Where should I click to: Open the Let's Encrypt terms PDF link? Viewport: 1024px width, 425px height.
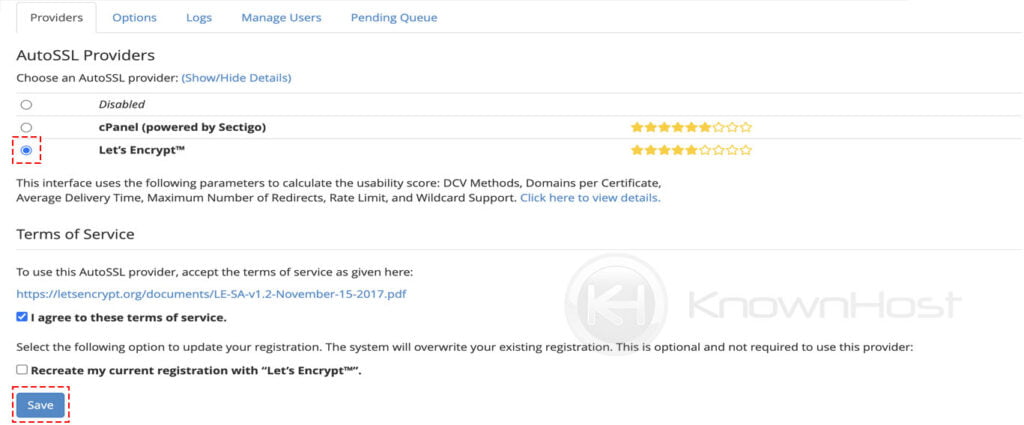(212, 294)
